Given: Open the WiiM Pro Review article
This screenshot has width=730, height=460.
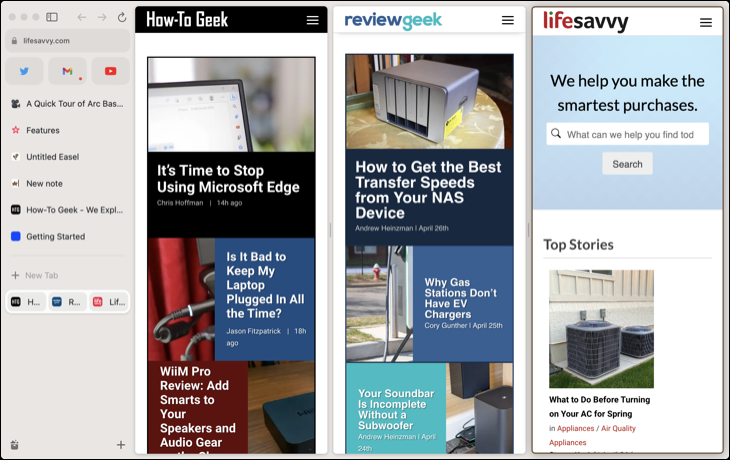Looking at the screenshot, I should click(x=197, y=407).
